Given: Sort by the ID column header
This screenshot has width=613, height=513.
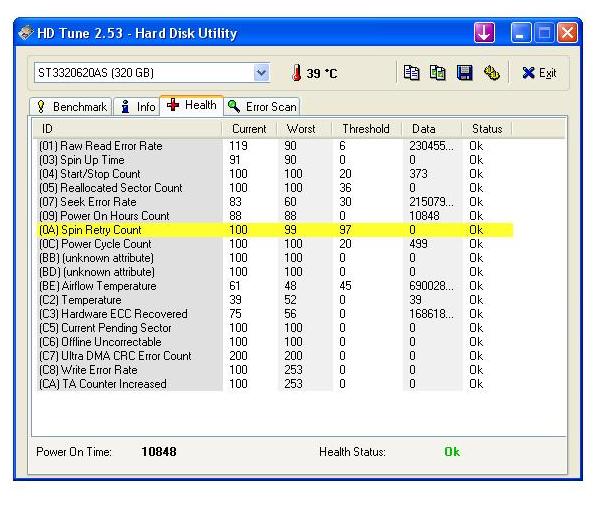Looking at the screenshot, I should [127, 129].
